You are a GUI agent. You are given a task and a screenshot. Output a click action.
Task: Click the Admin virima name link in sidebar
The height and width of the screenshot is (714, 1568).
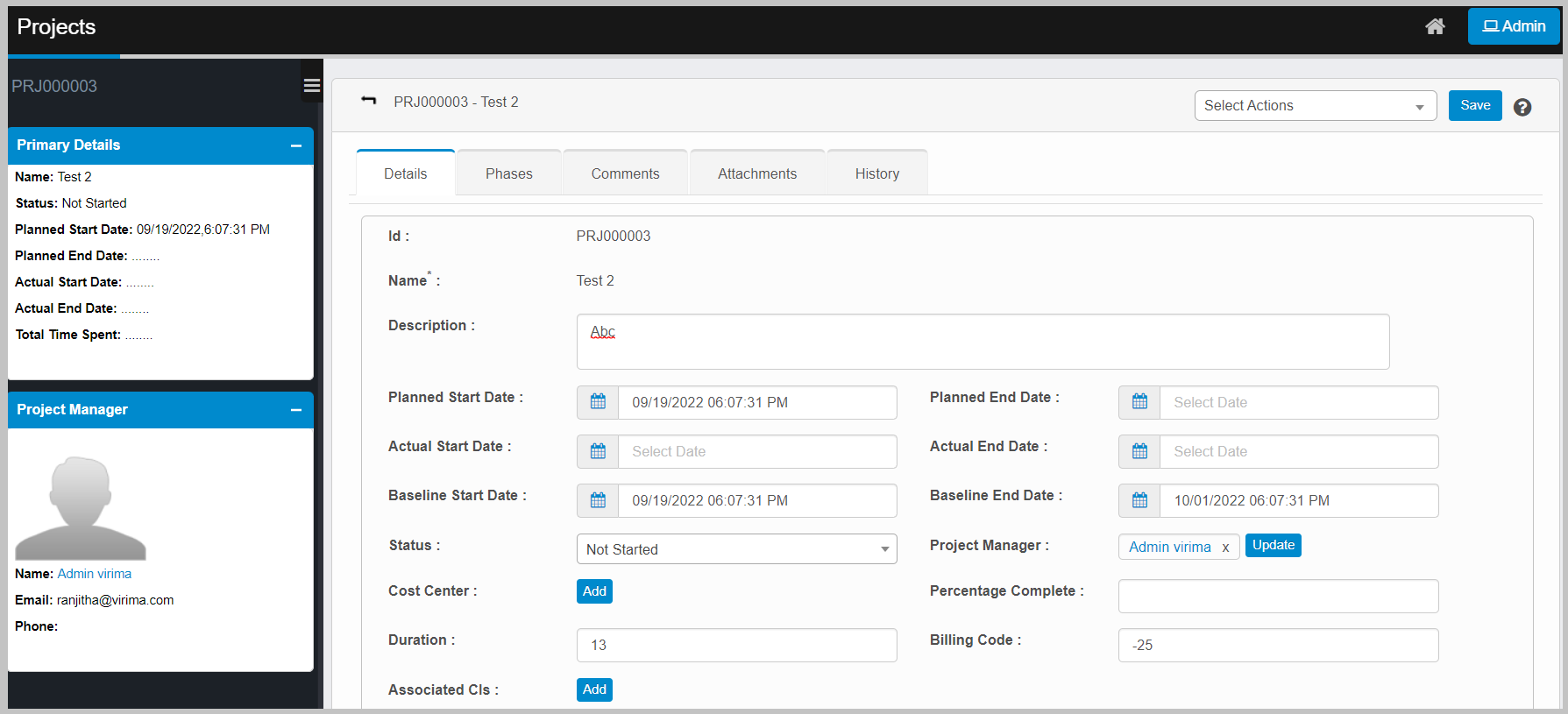pyautogui.click(x=95, y=574)
